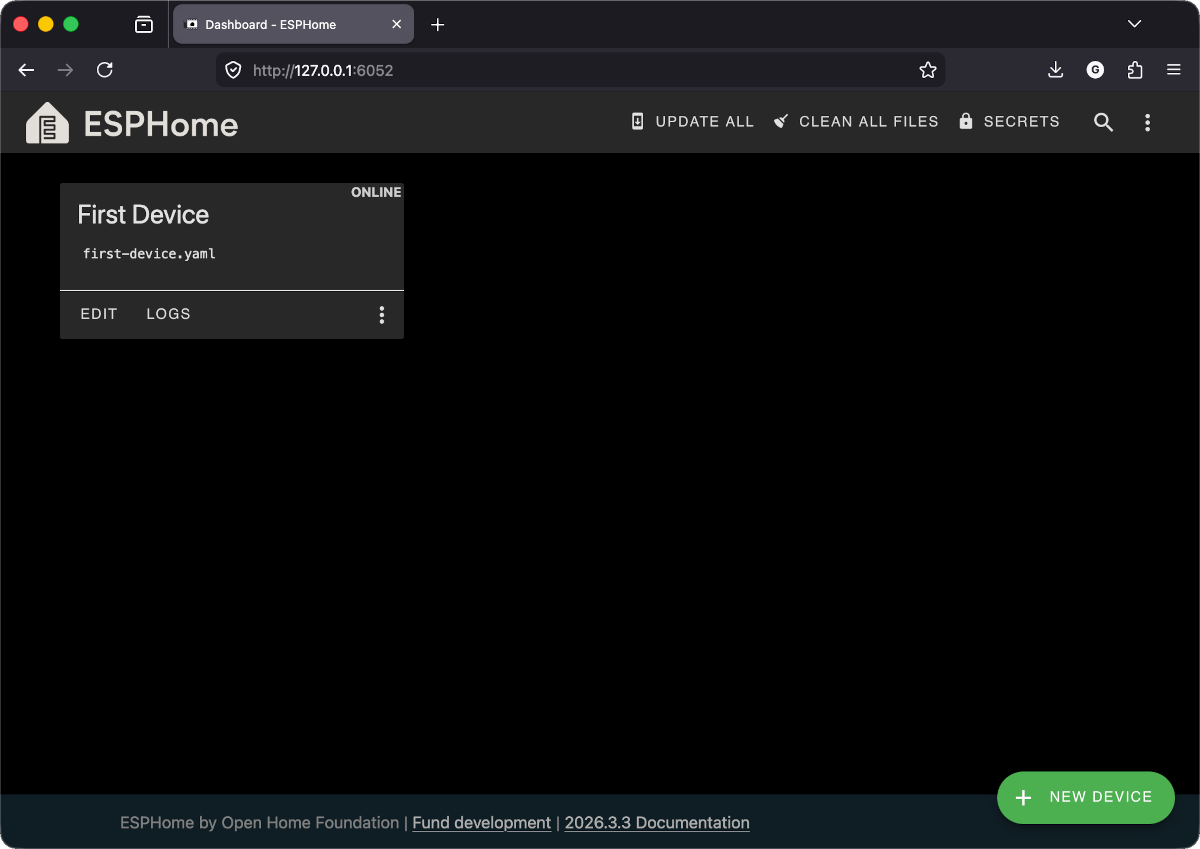This screenshot has height=849, width=1200.
Task: Bookmark this page with star icon
Action: 928,70
